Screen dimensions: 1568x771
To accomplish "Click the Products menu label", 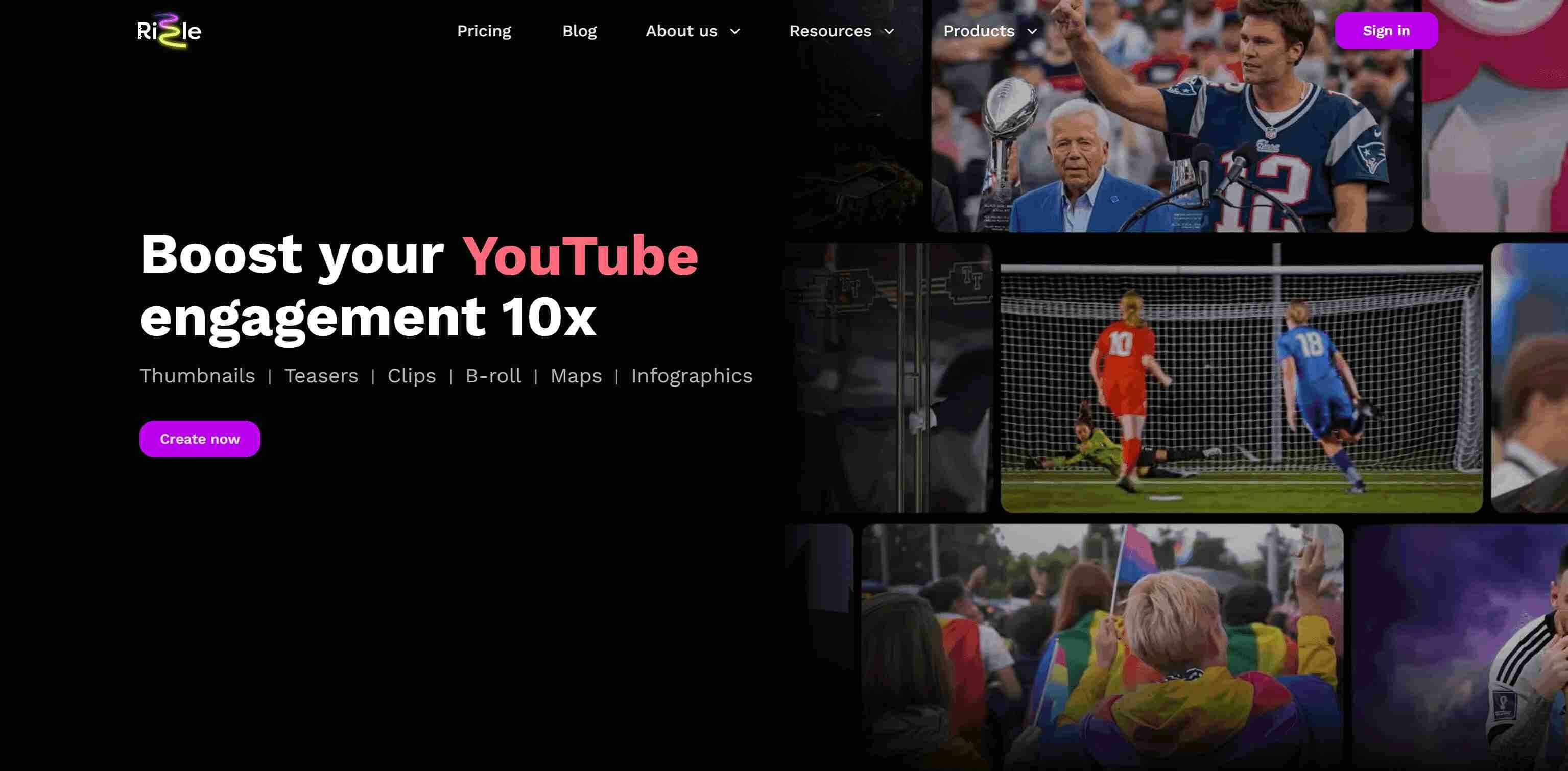I will click(978, 31).
